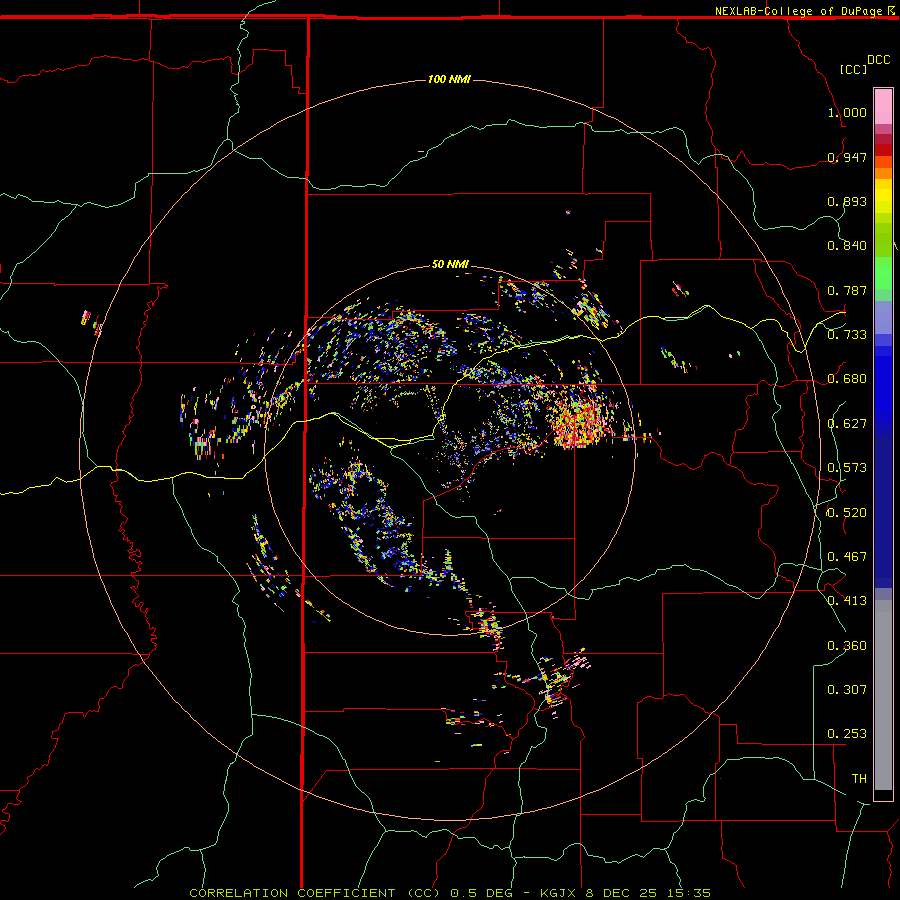Click the Correlation Coefficient caption at the bottom
This screenshot has height=900, width=900.
point(450,893)
